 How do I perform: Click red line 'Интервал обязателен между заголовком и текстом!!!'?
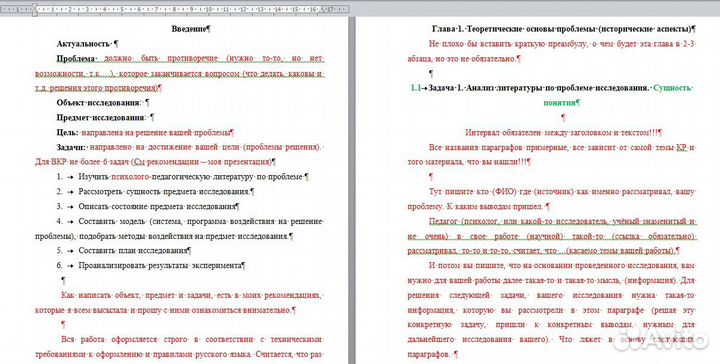pos(563,133)
